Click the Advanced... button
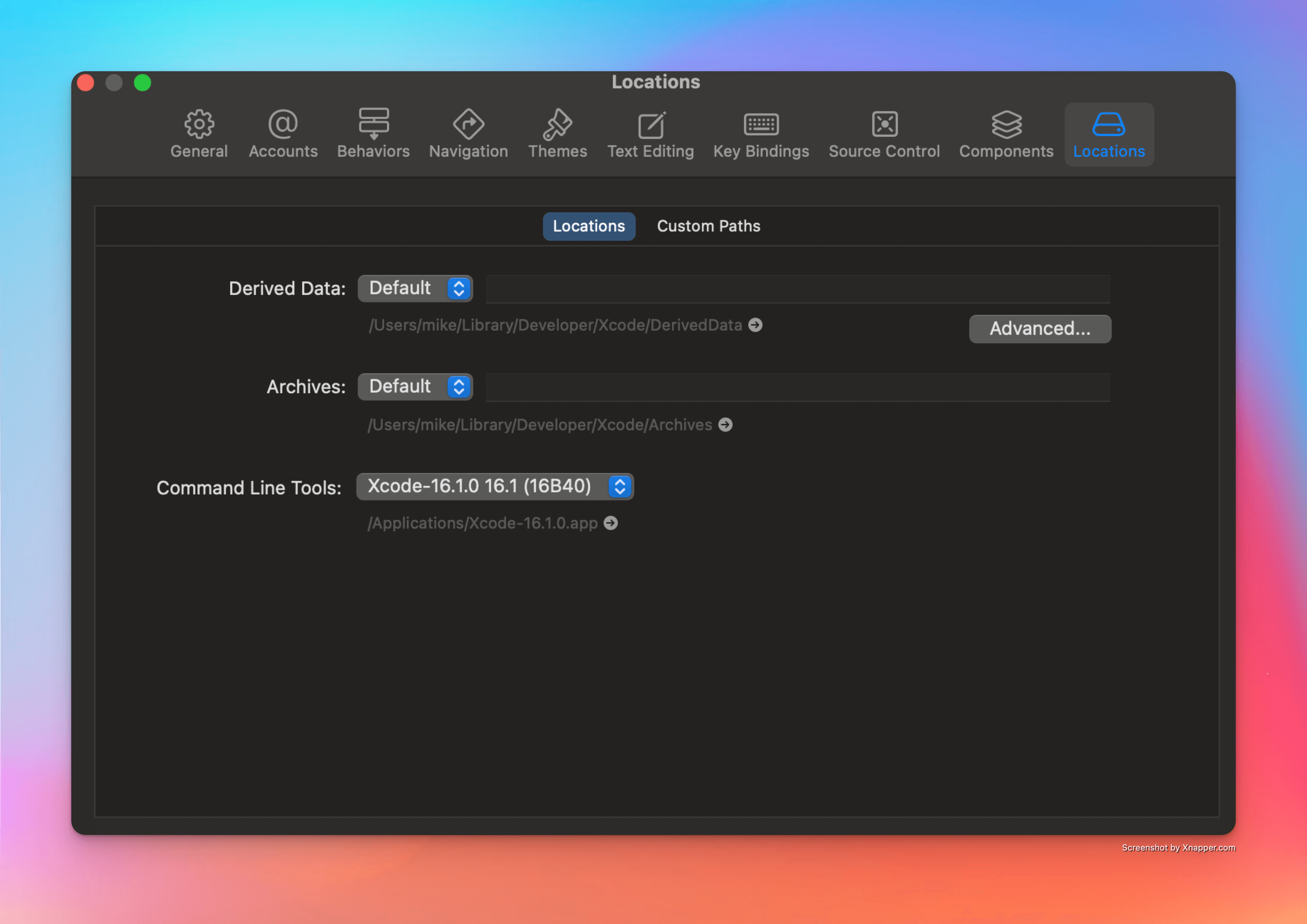This screenshot has height=924, width=1307. (x=1040, y=329)
